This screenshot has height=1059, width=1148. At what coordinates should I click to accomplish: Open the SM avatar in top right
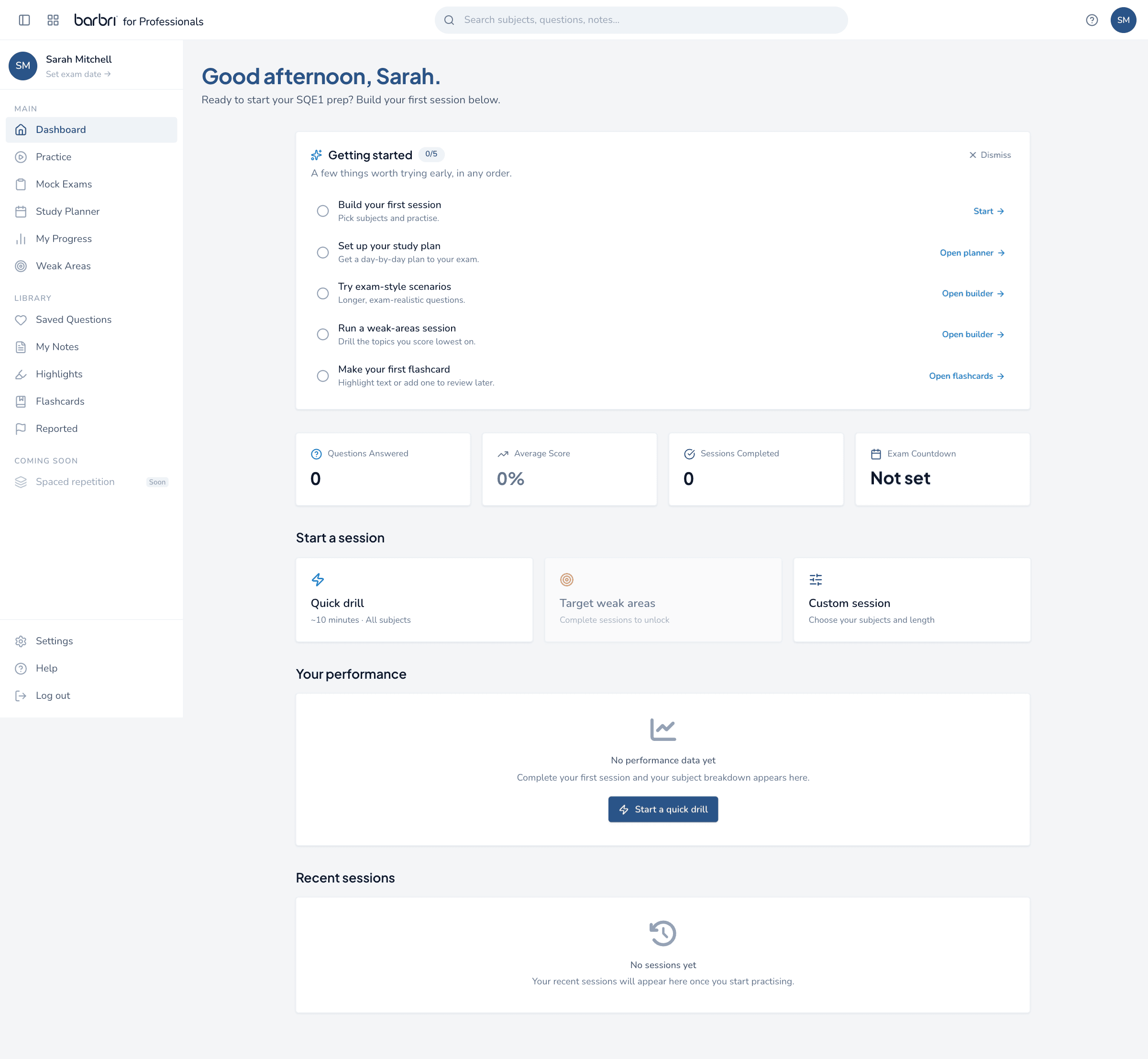tap(1123, 20)
